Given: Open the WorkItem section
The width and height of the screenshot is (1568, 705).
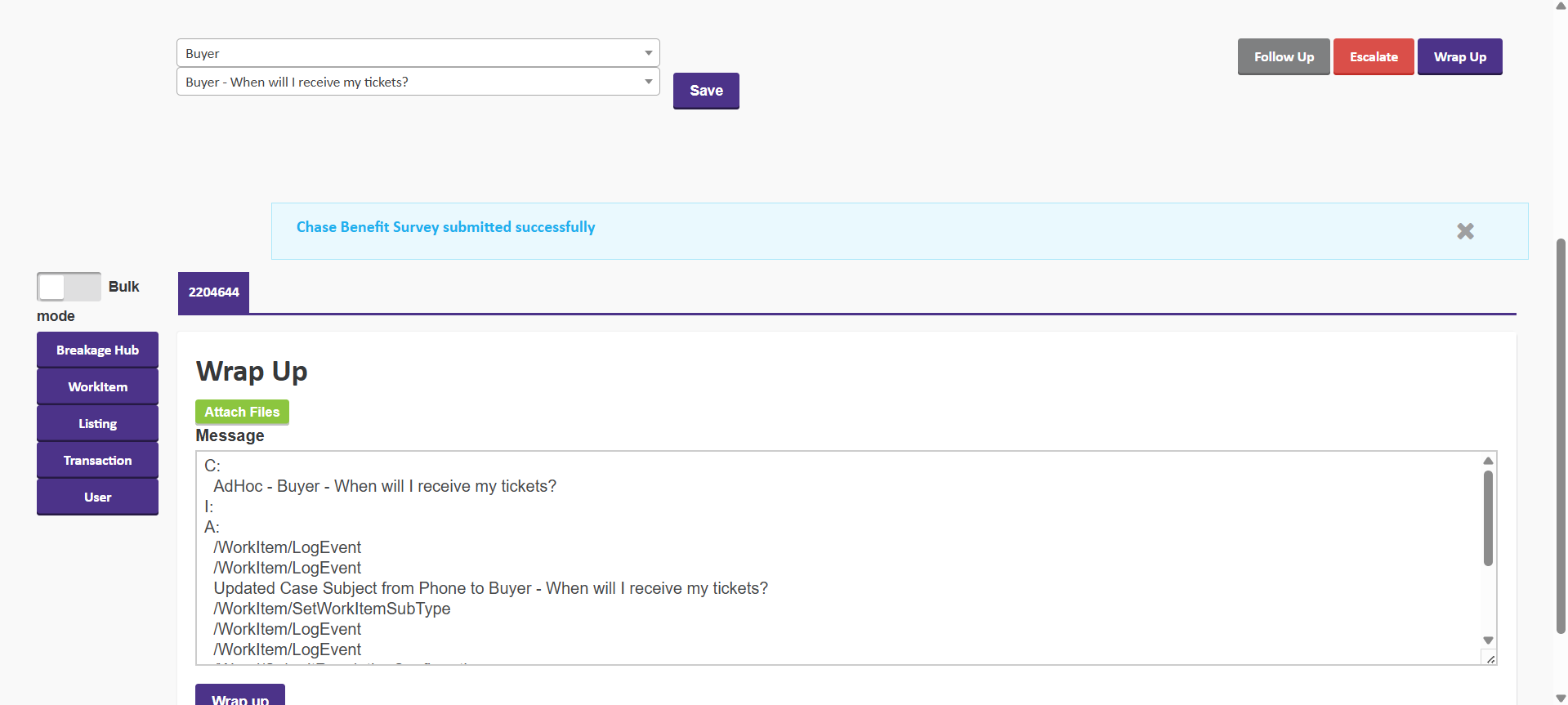Looking at the screenshot, I should pyautogui.click(x=97, y=386).
